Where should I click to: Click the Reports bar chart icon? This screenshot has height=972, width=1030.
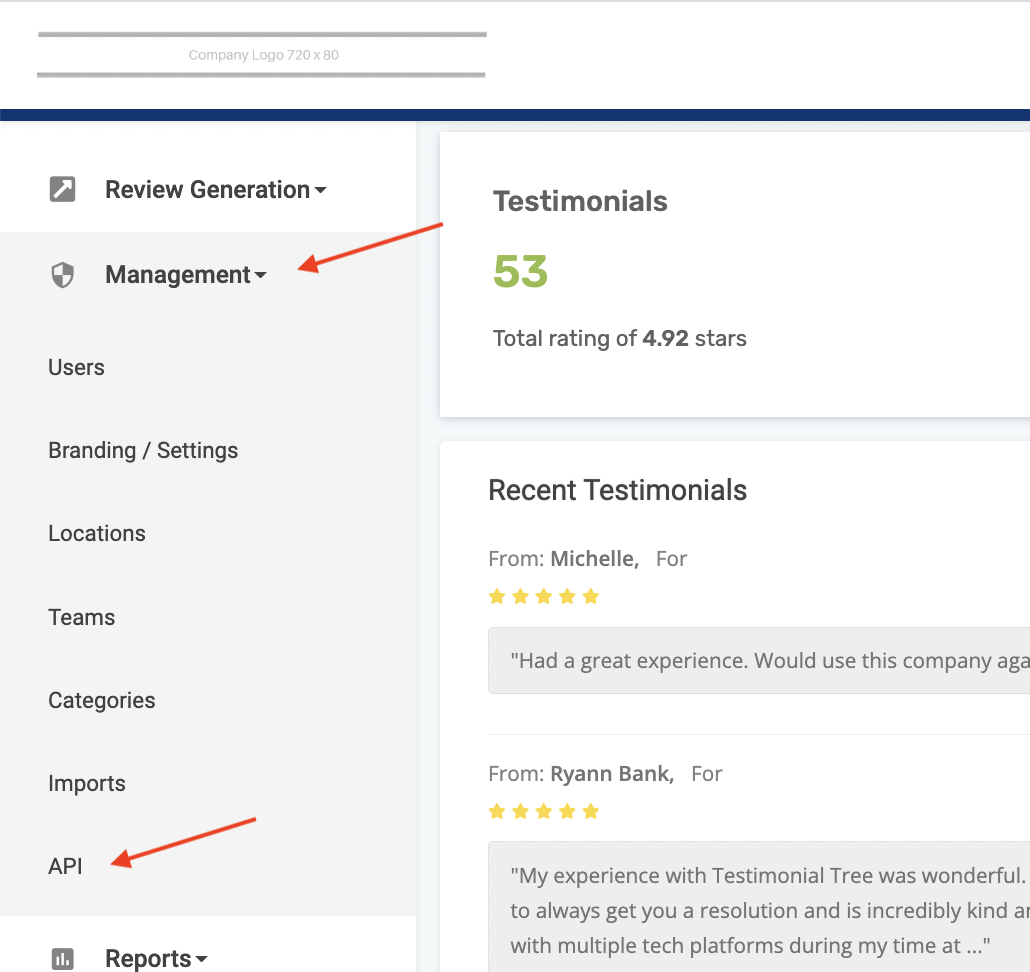pos(62,959)
